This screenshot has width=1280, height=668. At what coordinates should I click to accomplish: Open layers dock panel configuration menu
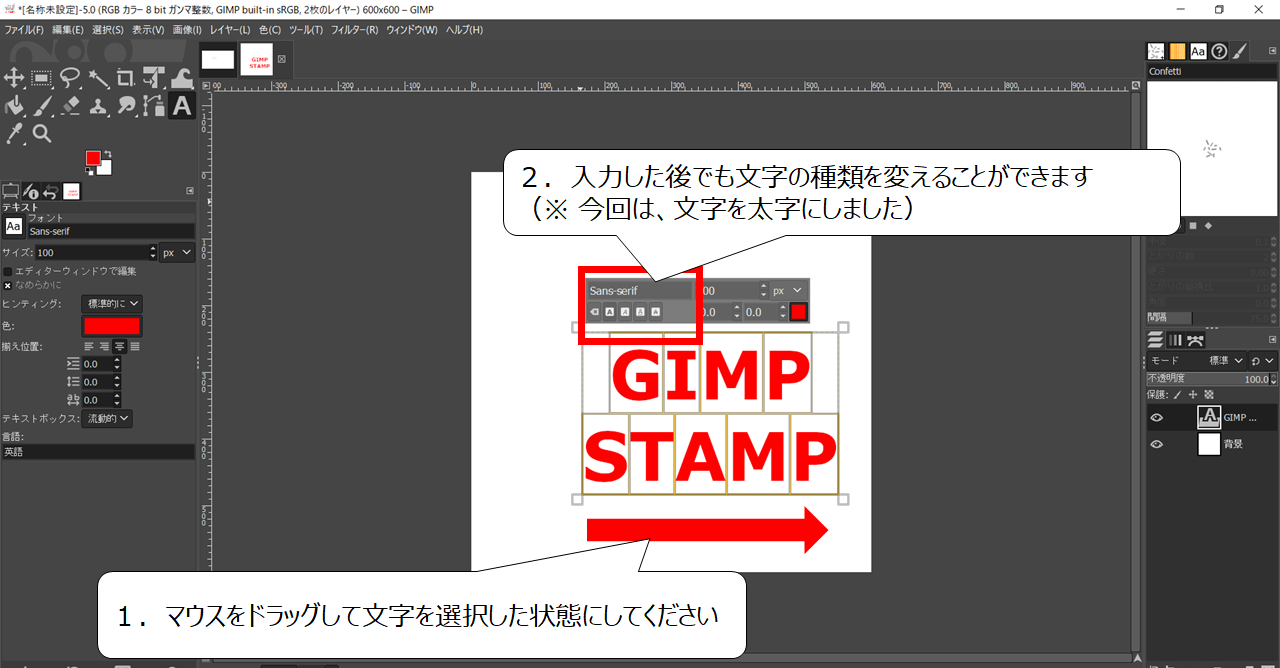(x=1272, y=340)
